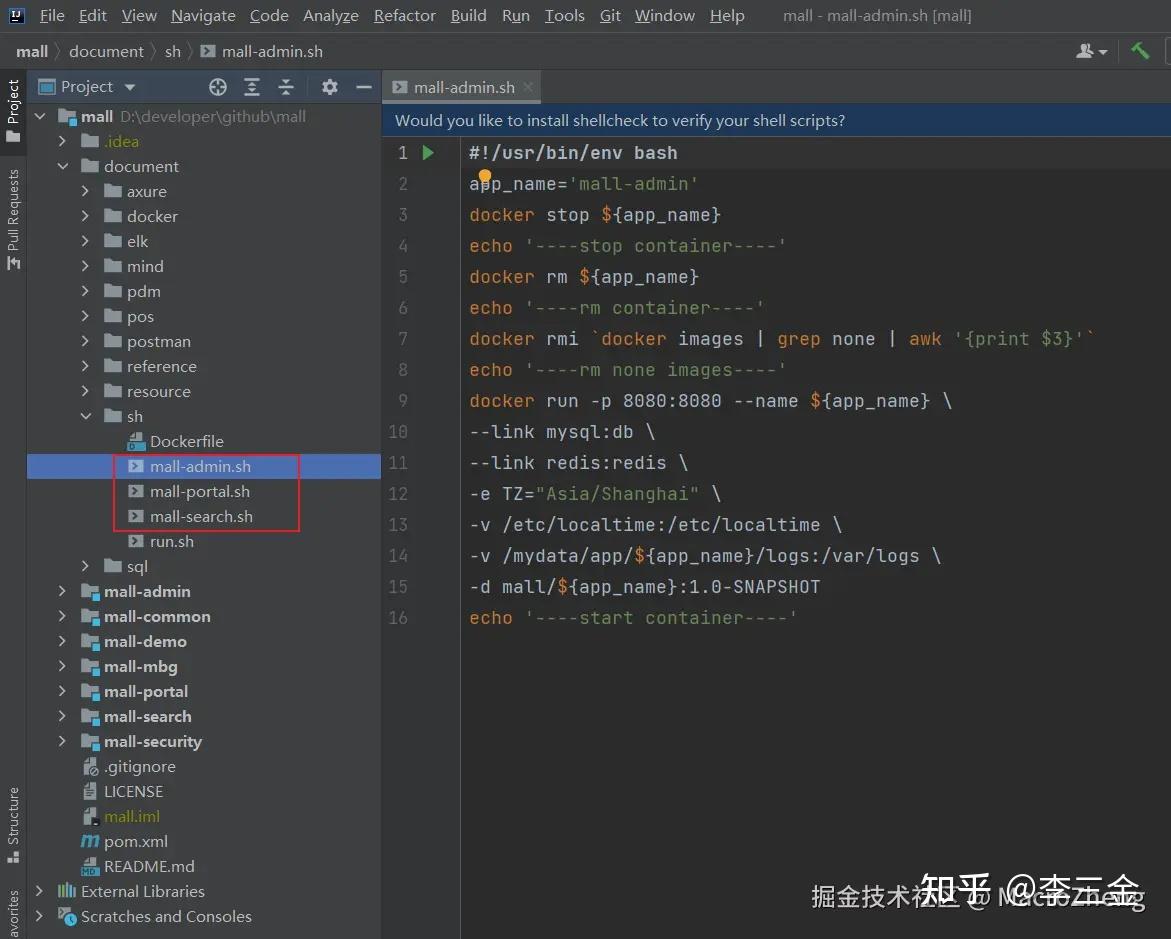Screen dimensions: 1171x939
Task: Click the Build project hammer icon
Action: click(x=1140, y=51)
